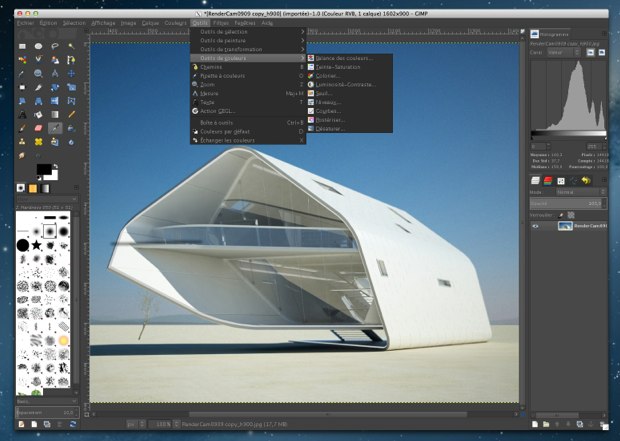
Task: Switch to the Channels tab
Action: pyautogui.click(x=548, y=181)
